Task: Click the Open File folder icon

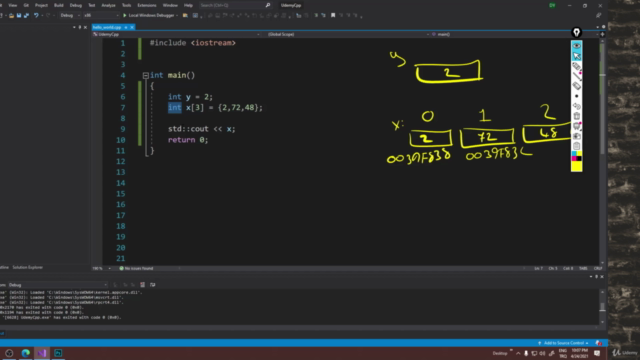Action: point(11,16)
